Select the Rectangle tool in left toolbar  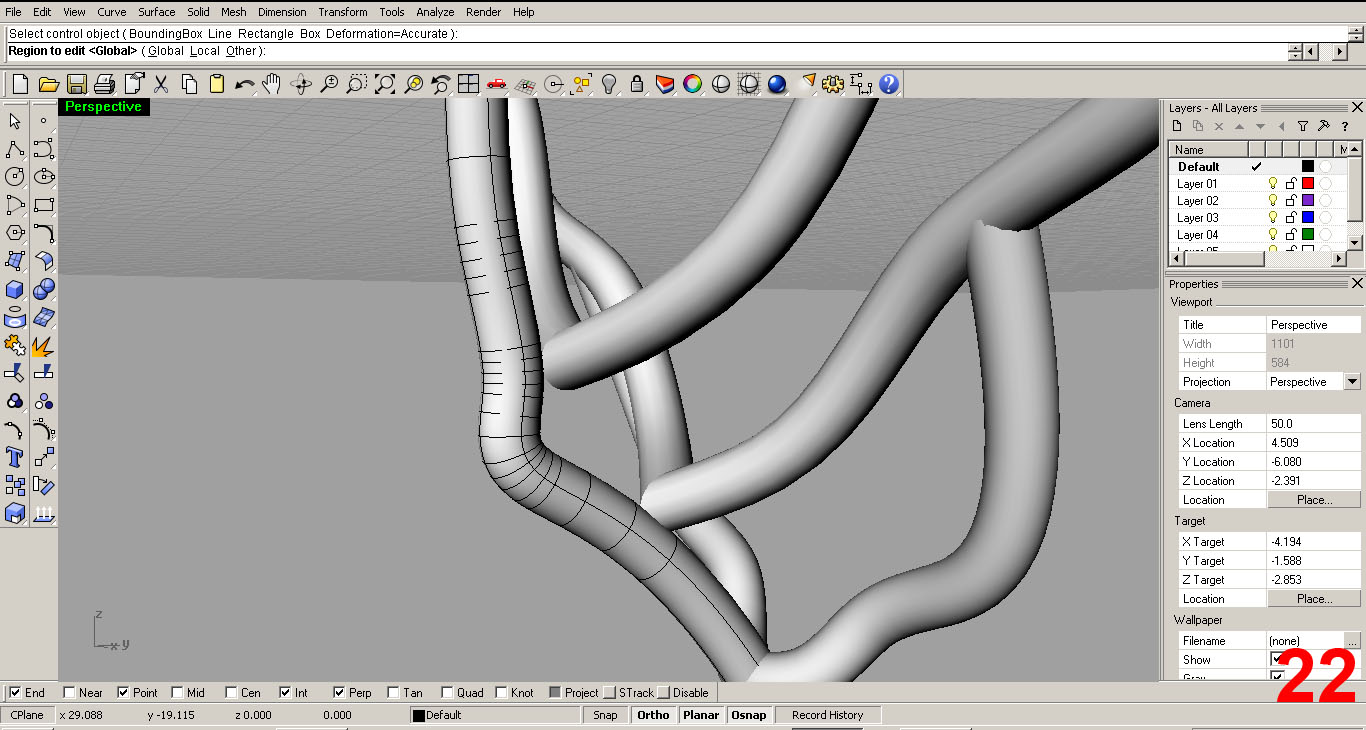click(44, 205)
